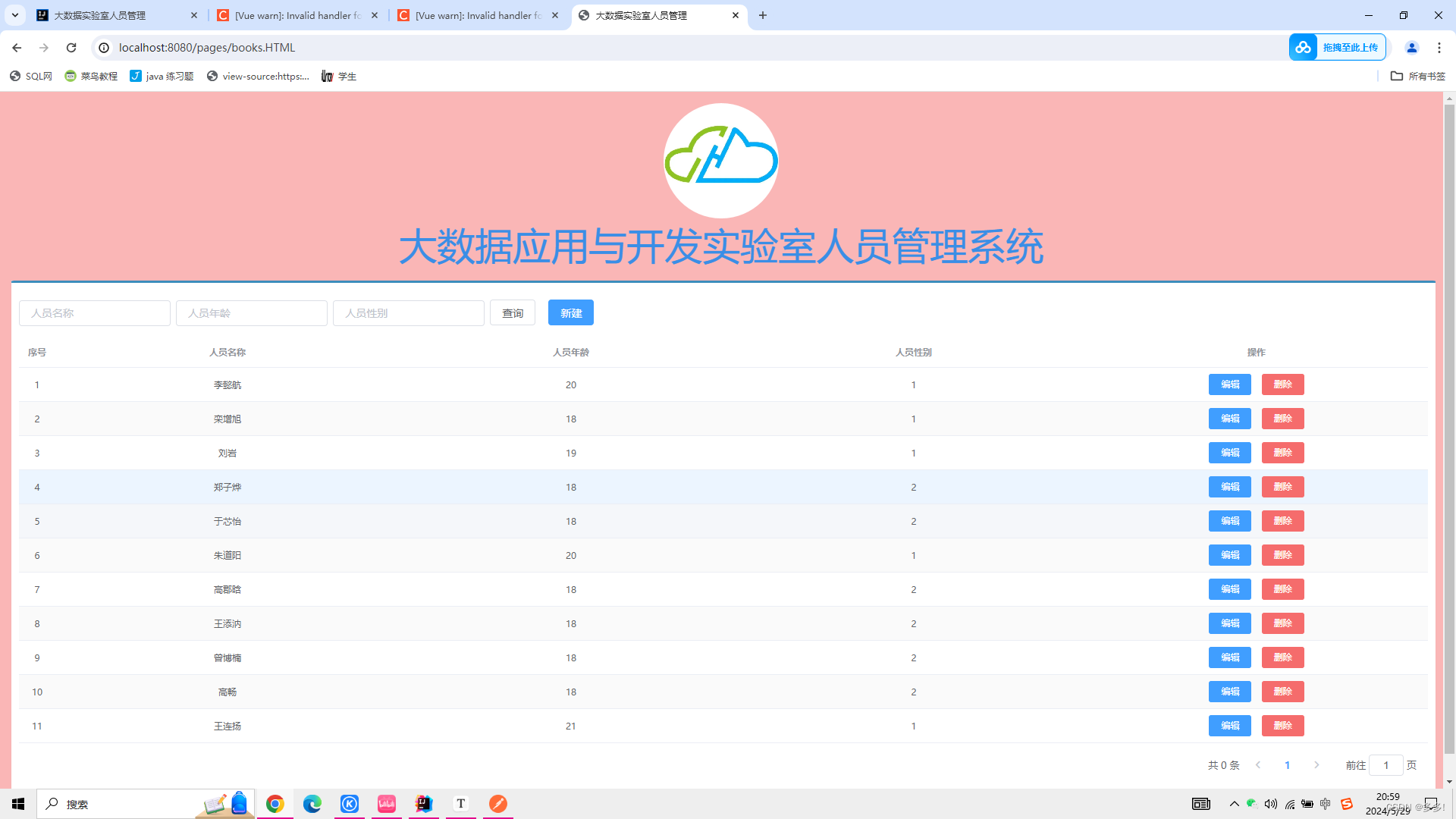Open Snipaste from the system tray
The width and height of the screenshot is (1456, 819).
coord(1346,804)
